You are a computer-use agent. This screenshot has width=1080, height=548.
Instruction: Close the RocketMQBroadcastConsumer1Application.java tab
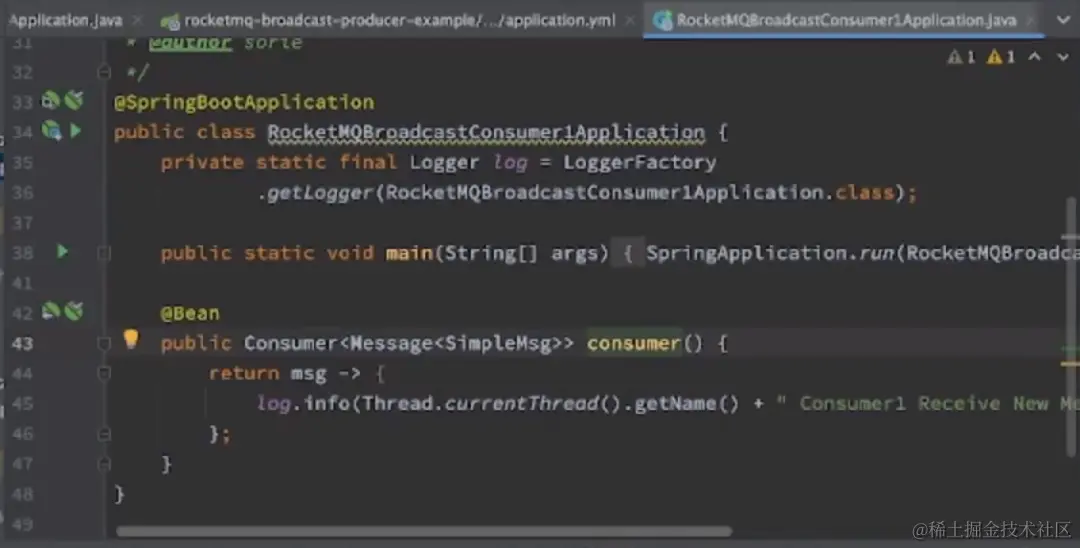1030,20
